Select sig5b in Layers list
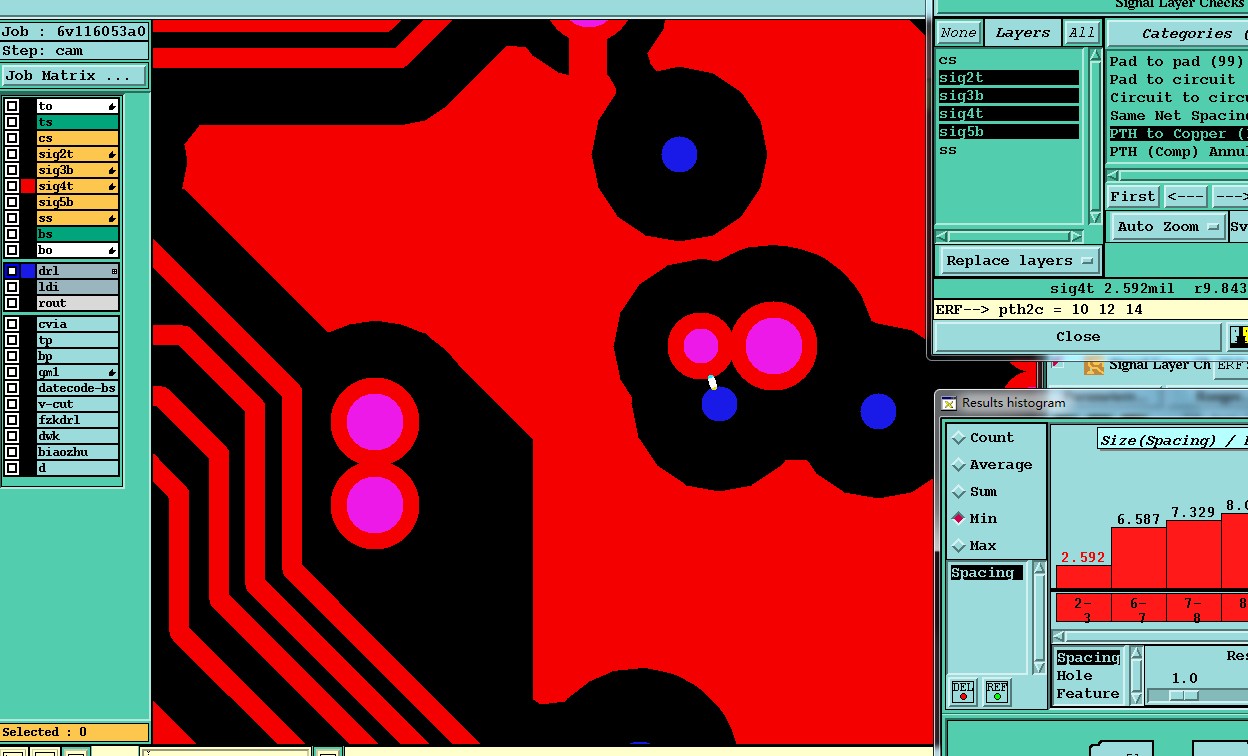 pyautogui.click(x=1008, y=132)
